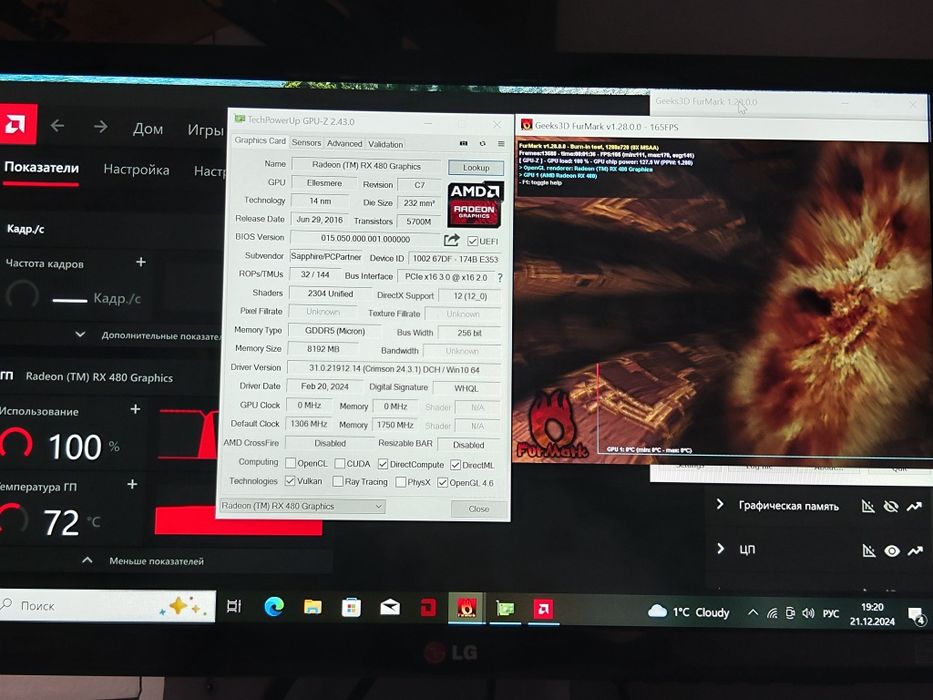Click the GPU-Z screenshot camera icon

click(x=464, y=143)
